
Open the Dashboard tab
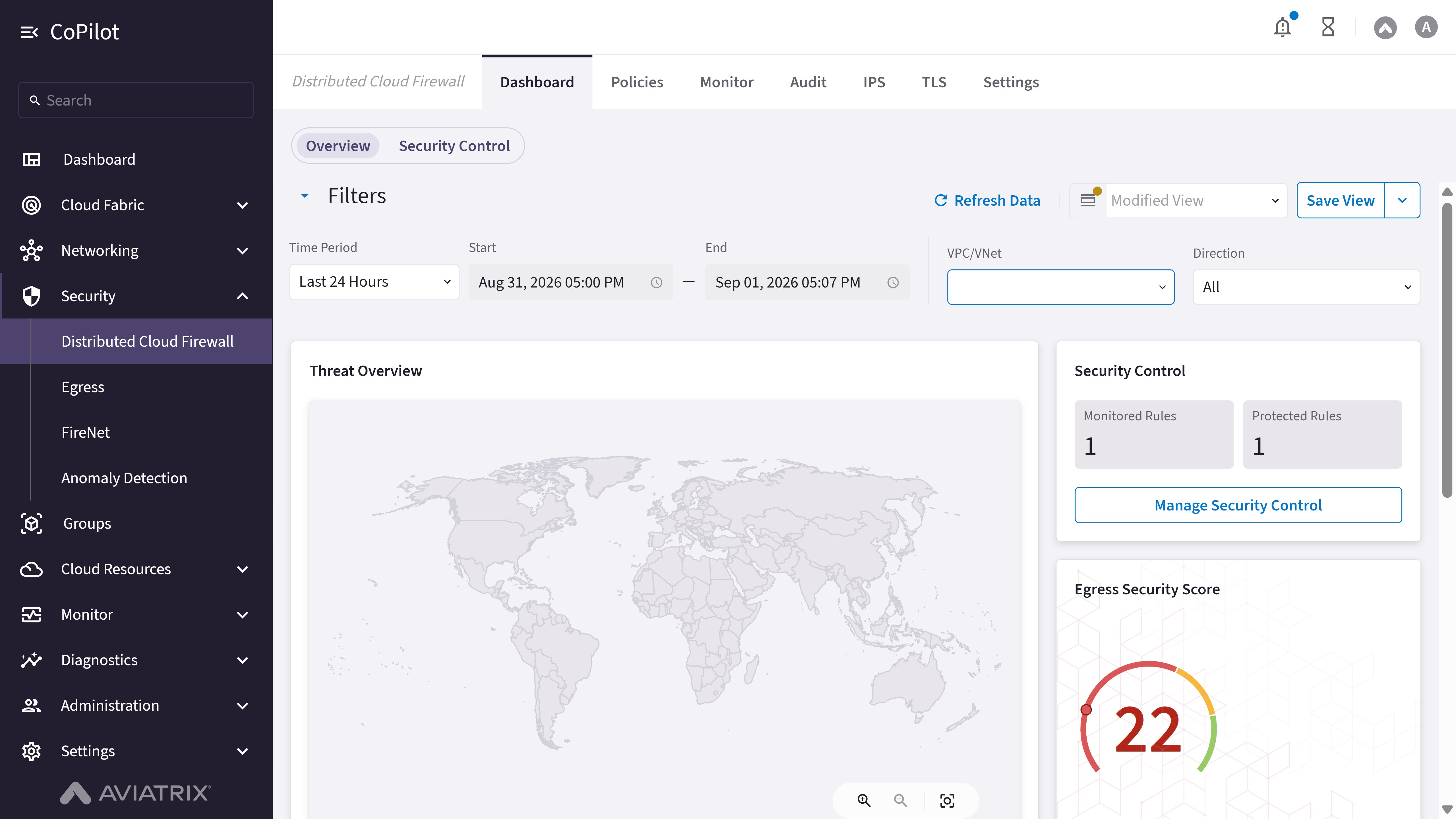click(537, 82)
